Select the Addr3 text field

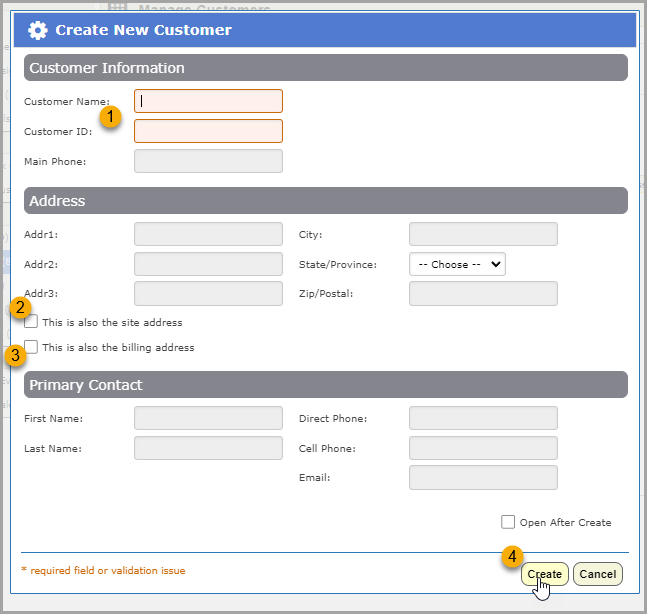208,293
